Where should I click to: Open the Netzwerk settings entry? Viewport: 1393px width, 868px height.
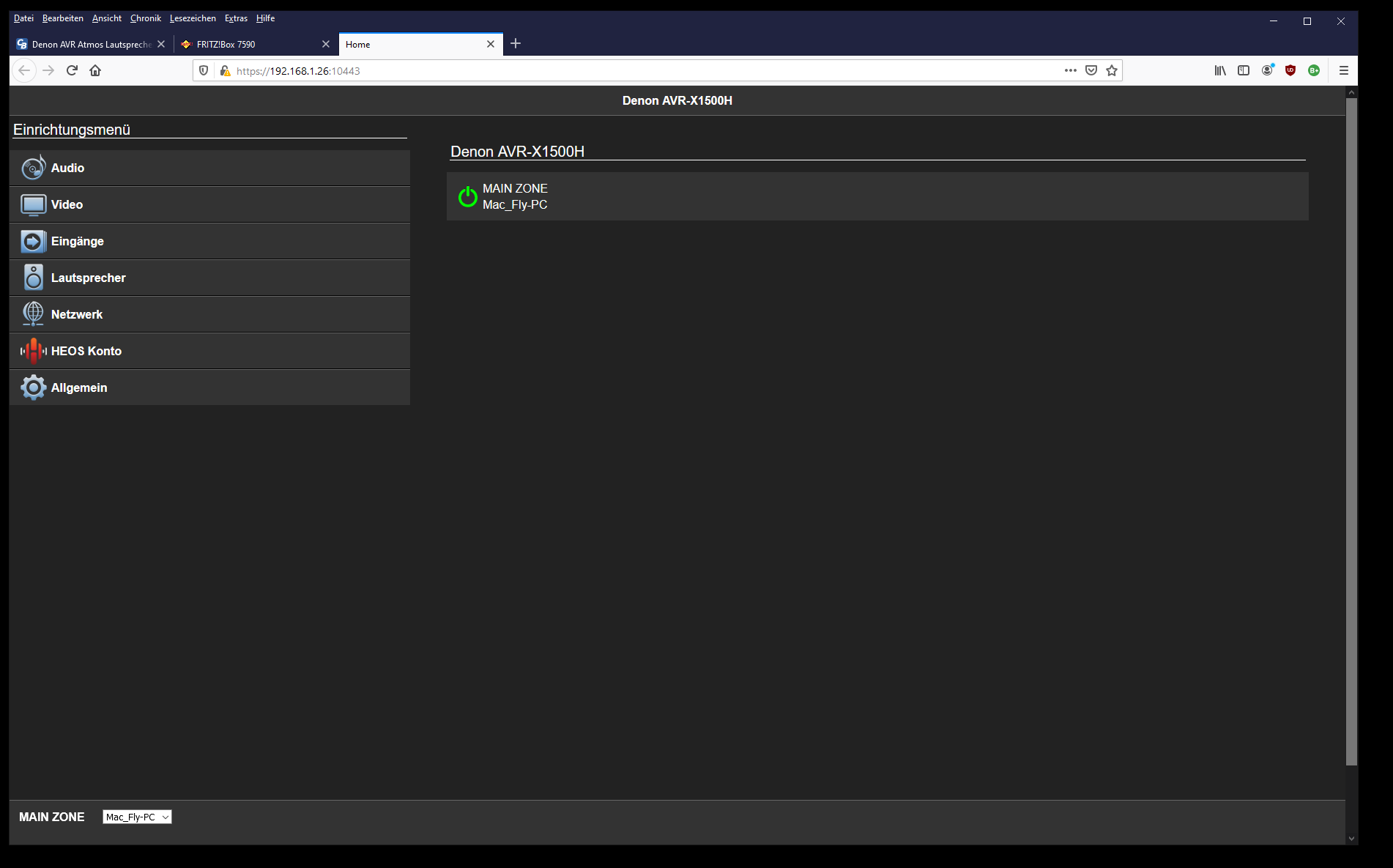click(x=210, y=314)
